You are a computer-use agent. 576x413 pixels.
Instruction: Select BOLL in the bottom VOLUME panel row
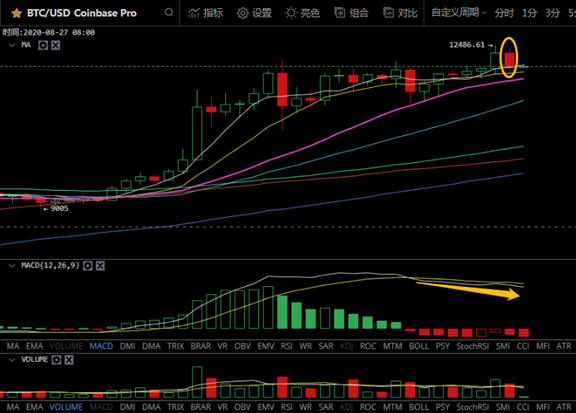(x=419, y=407)
